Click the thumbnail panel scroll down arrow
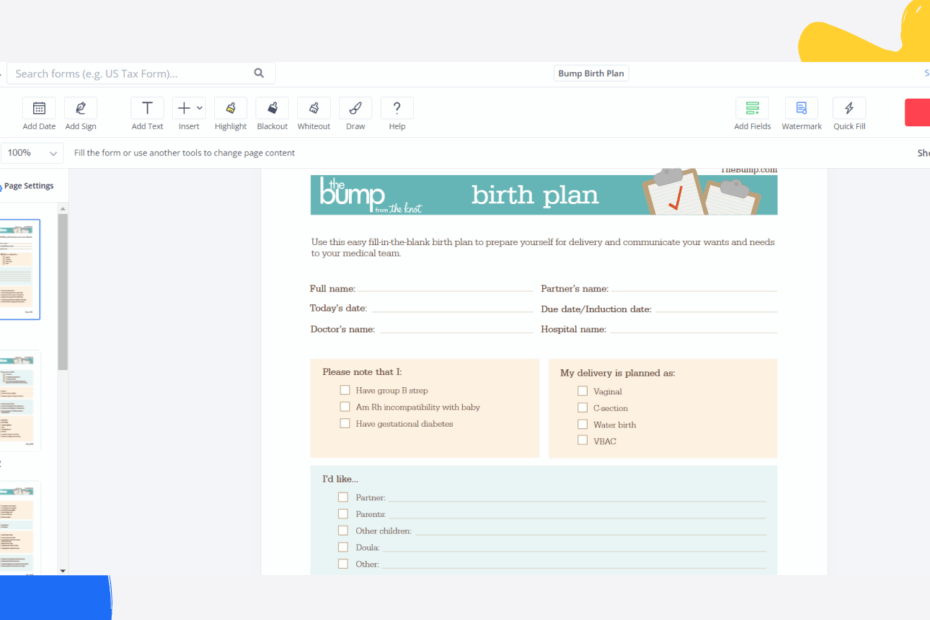 63,571
